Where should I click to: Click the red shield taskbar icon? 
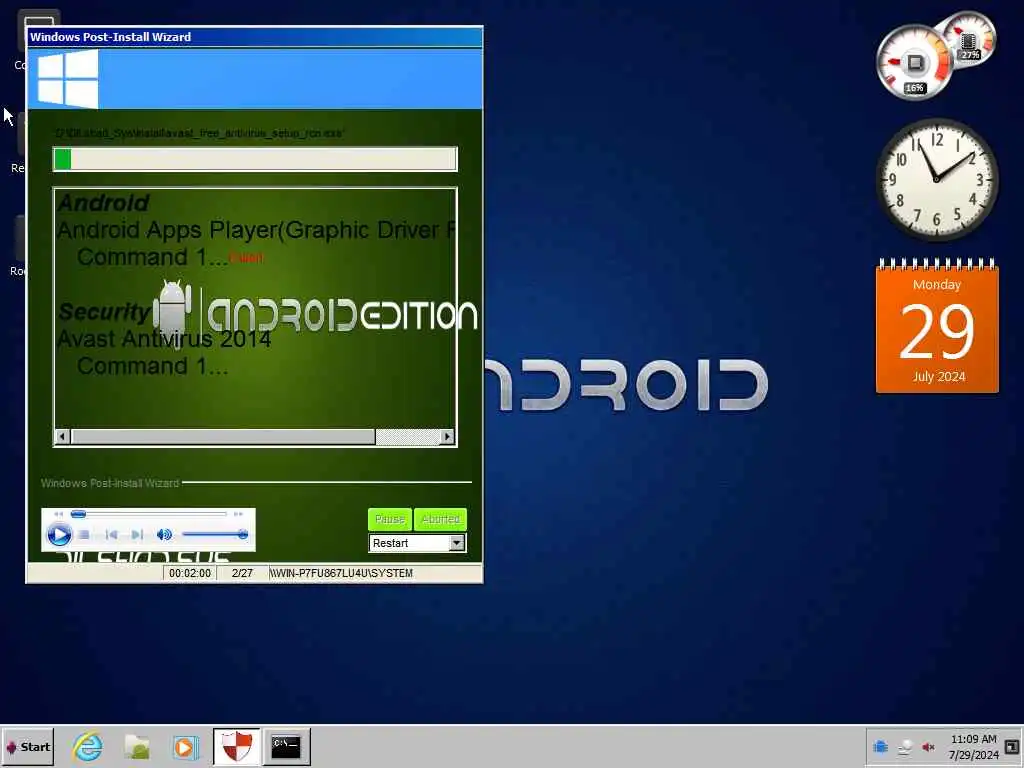[236, 747]
